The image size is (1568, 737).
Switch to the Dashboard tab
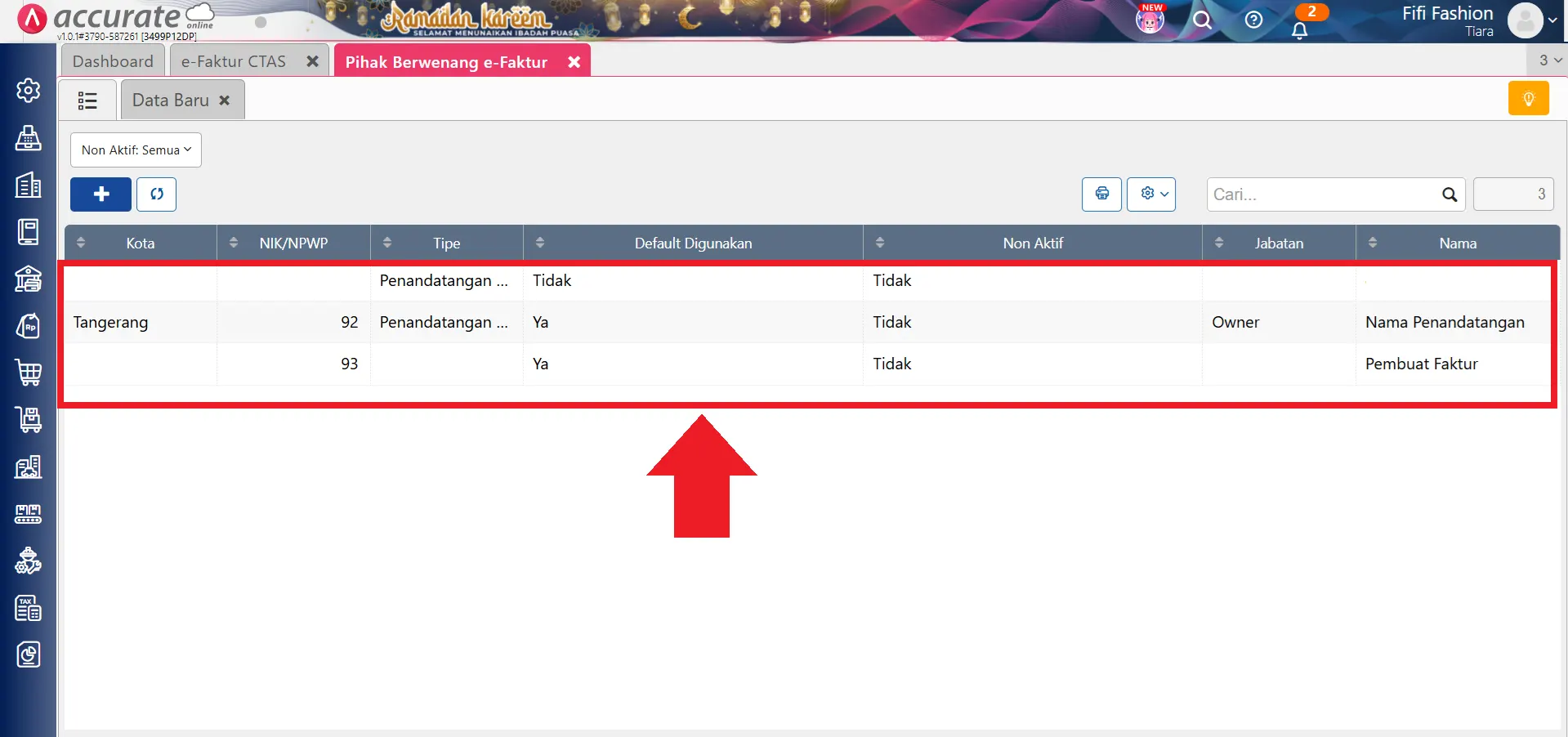pos(113,61)
